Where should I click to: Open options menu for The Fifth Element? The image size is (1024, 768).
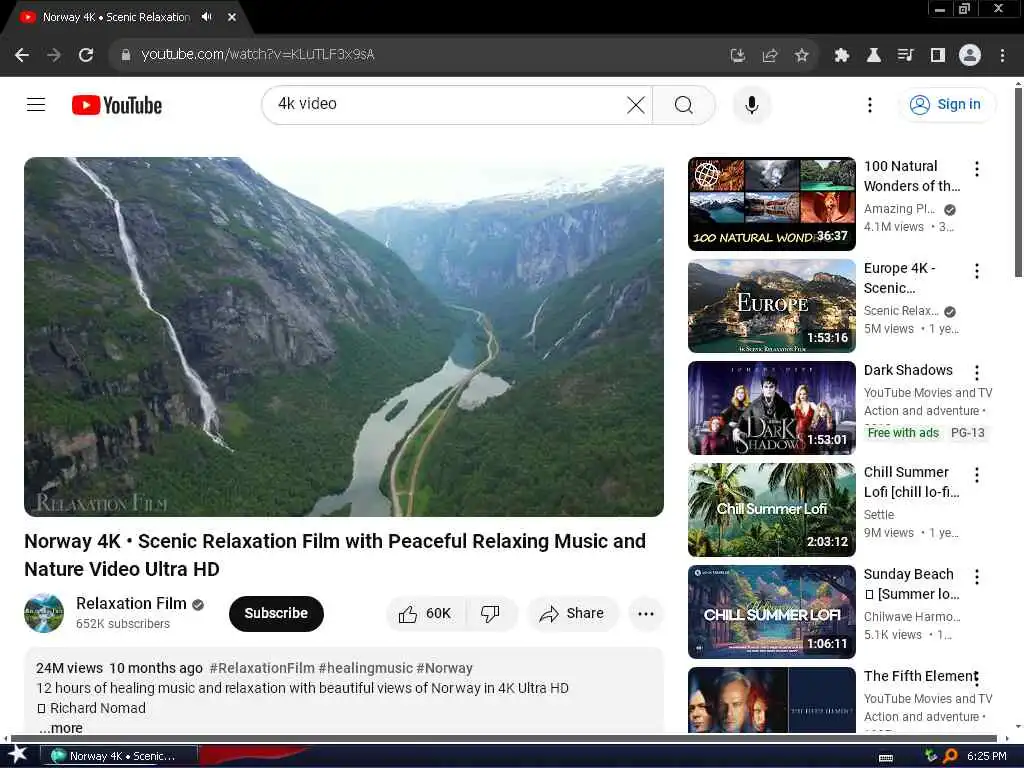click(x=977, y=679)
